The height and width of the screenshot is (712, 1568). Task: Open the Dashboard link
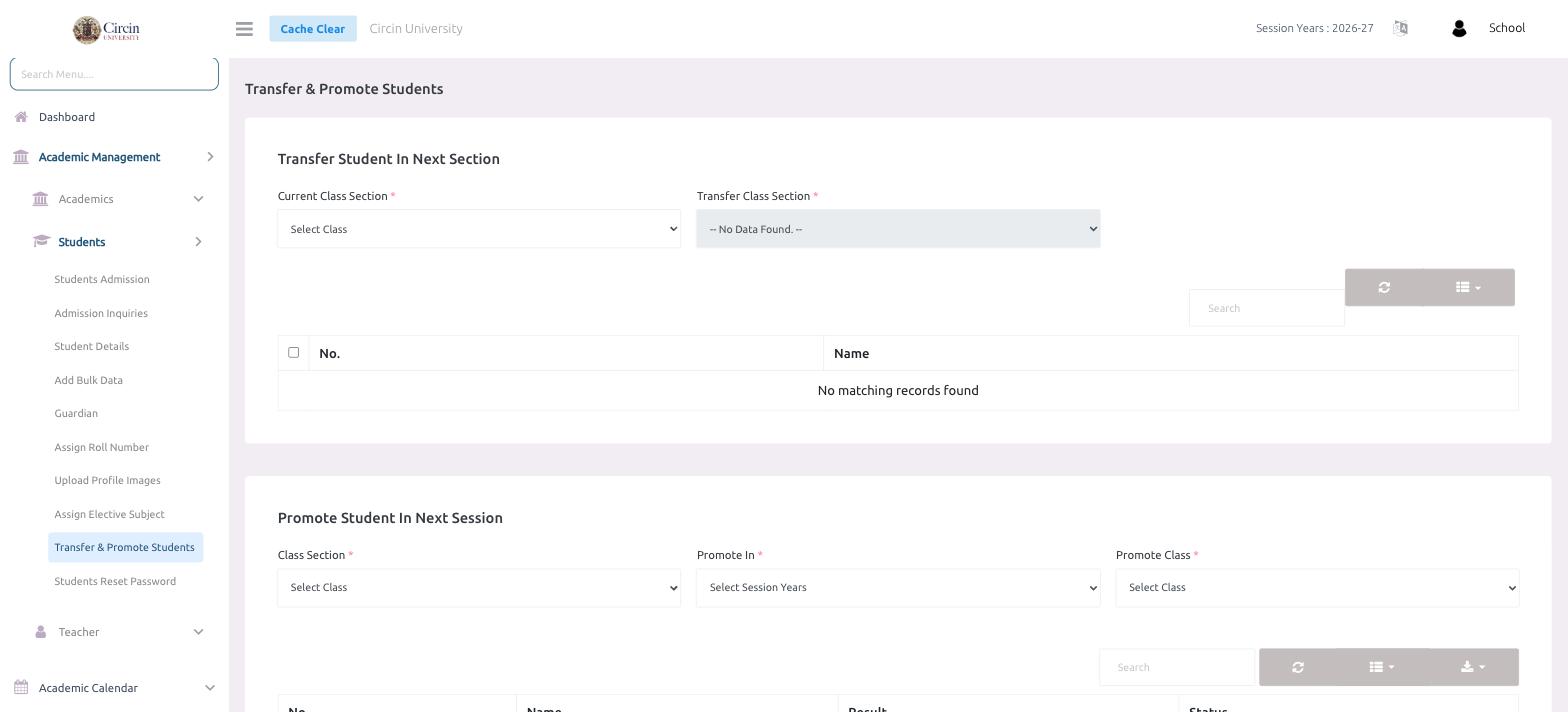[67, 117]
